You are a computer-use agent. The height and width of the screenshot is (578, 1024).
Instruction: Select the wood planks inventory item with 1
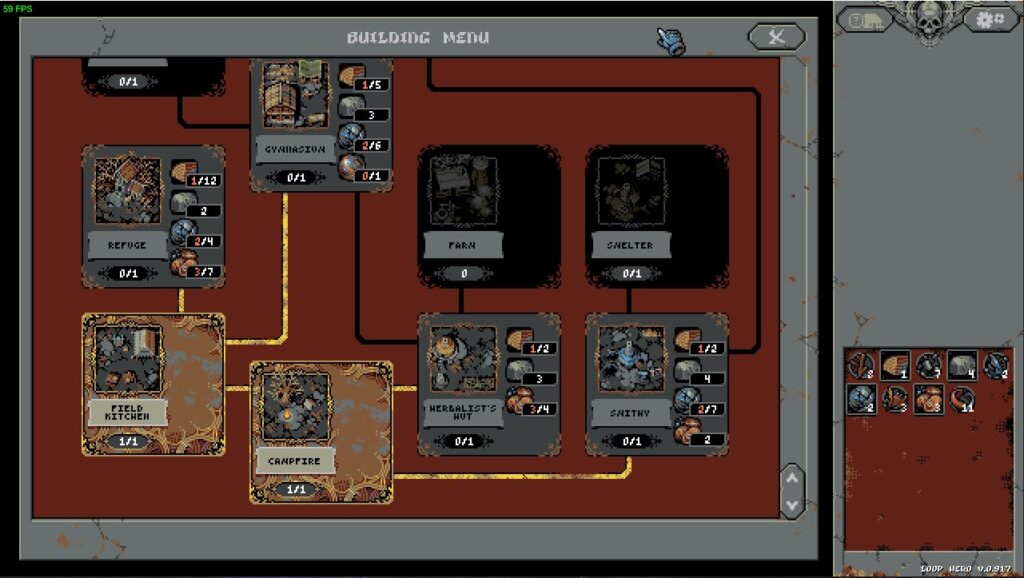895,366
